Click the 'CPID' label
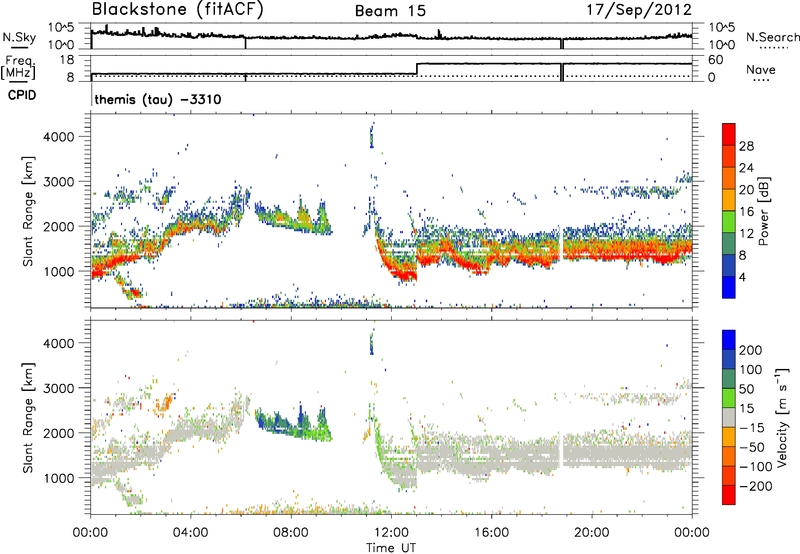The height and width of the screenshot is (554, 800). (x=22, y=95)
